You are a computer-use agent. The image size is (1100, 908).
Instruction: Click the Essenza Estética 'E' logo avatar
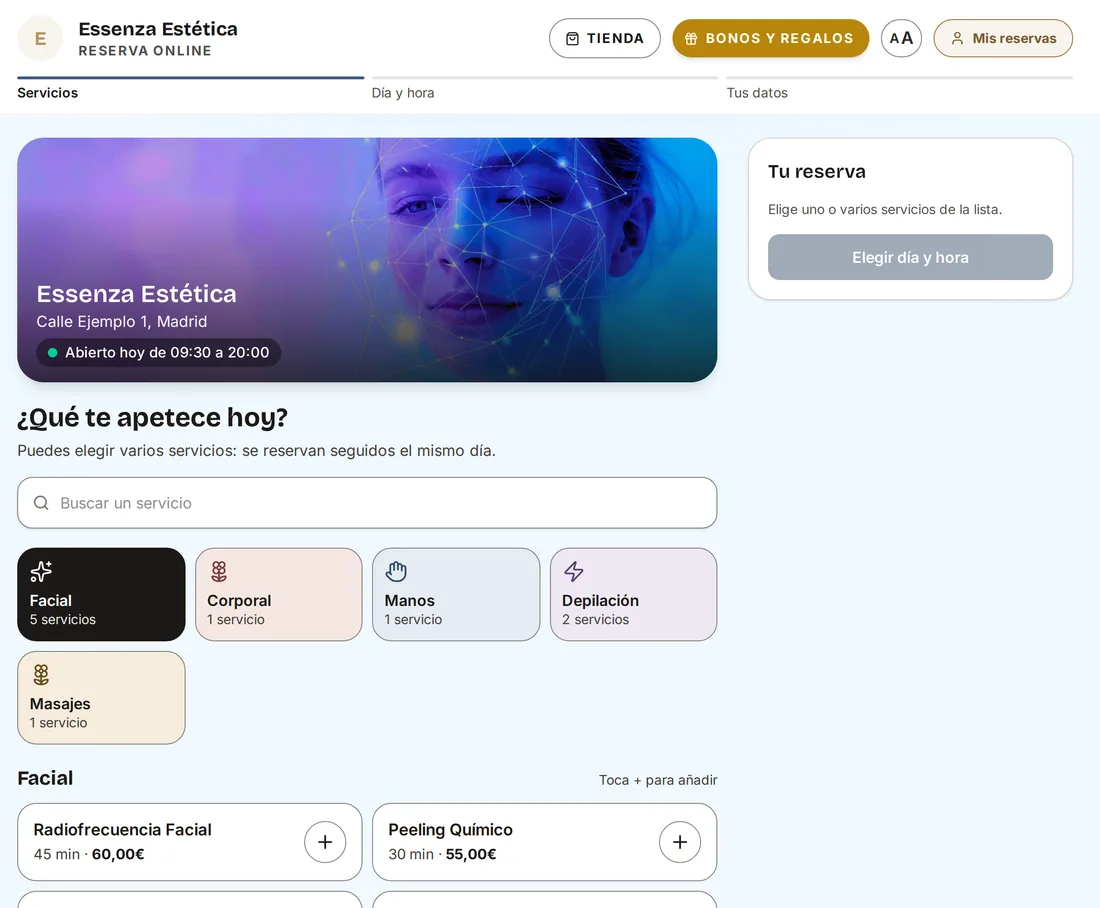coord(40,39)
